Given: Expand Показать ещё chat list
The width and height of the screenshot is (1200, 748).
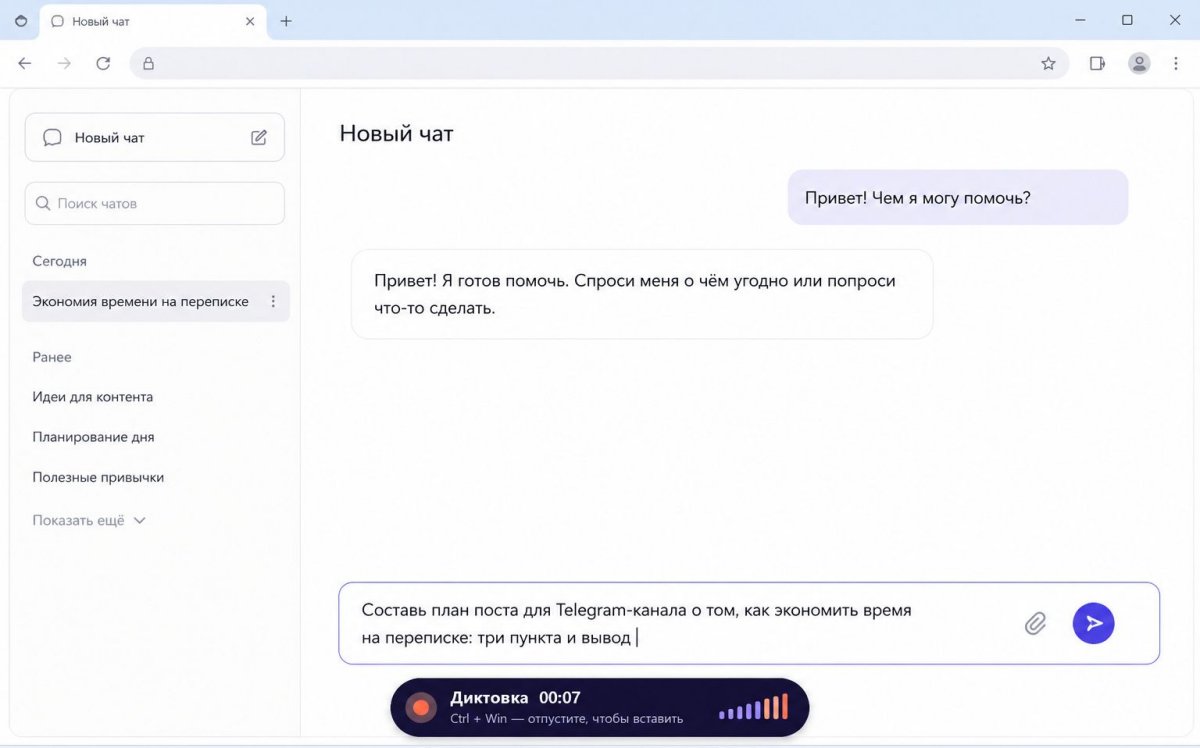Looking at the screenshot, I should point(89,520).
